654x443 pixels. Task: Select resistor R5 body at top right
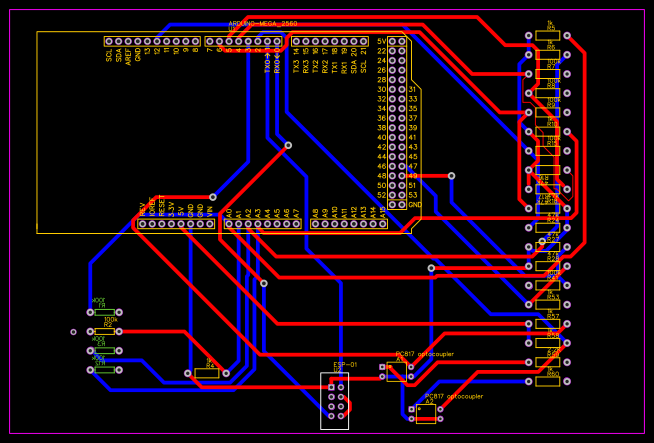coord(548,35)
